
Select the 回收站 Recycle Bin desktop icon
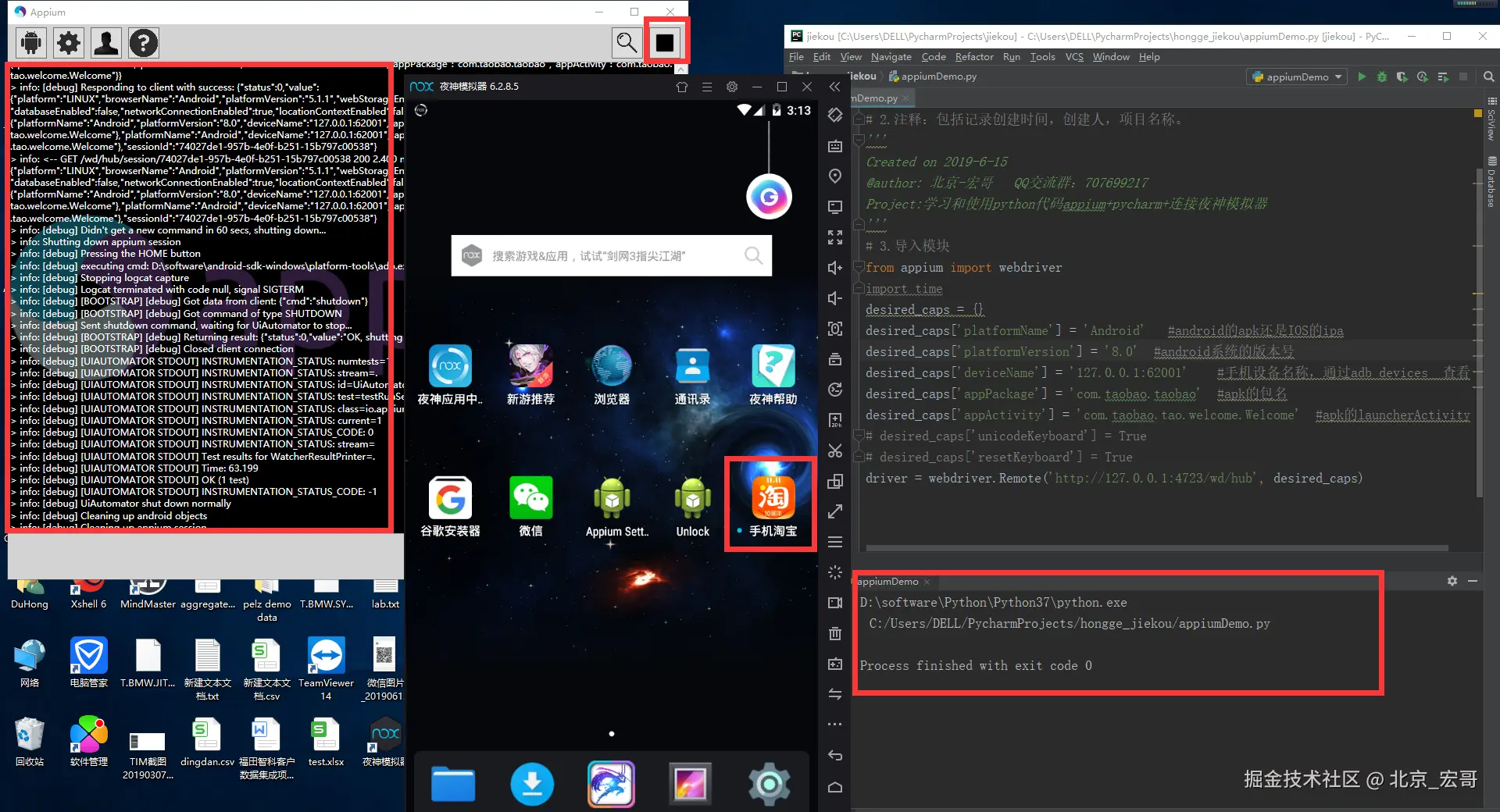click(x=30, y=742)
